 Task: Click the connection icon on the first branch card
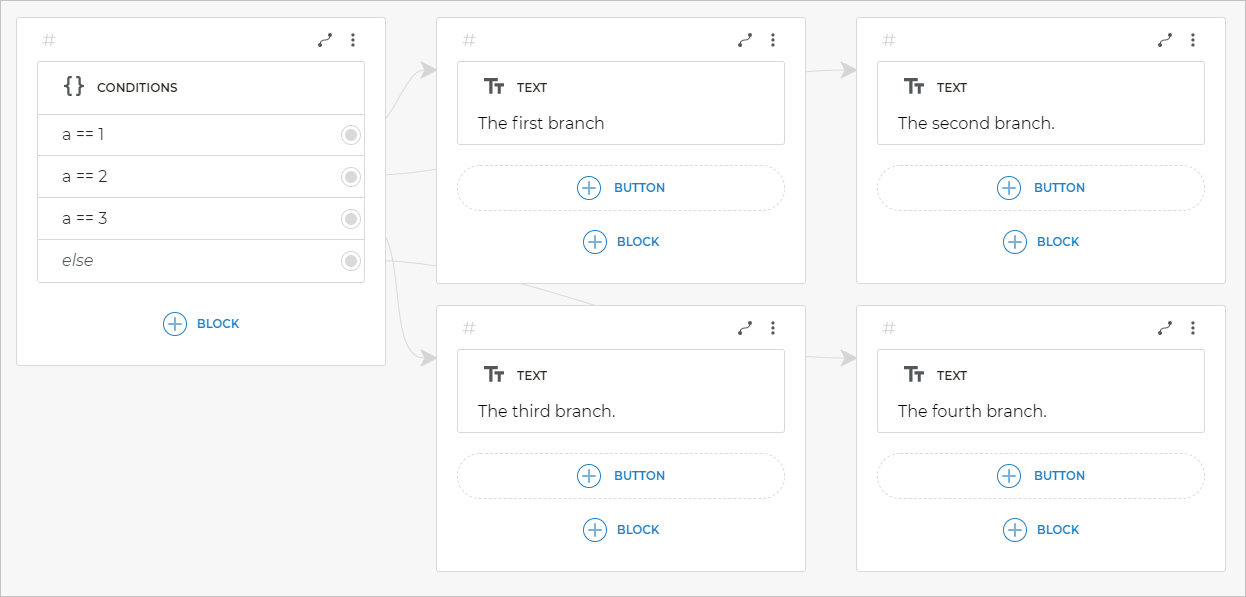745,40
